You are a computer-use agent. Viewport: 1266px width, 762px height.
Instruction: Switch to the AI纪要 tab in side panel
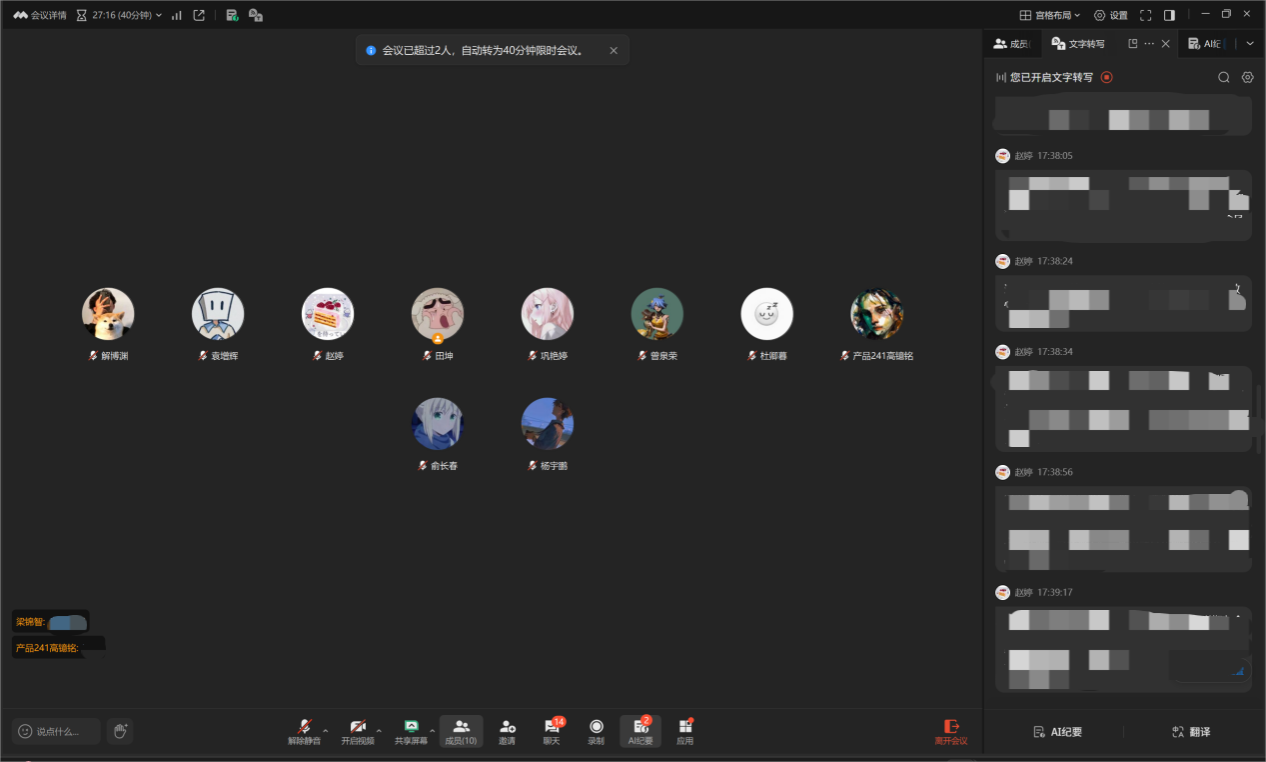[x=1208, y=44]
